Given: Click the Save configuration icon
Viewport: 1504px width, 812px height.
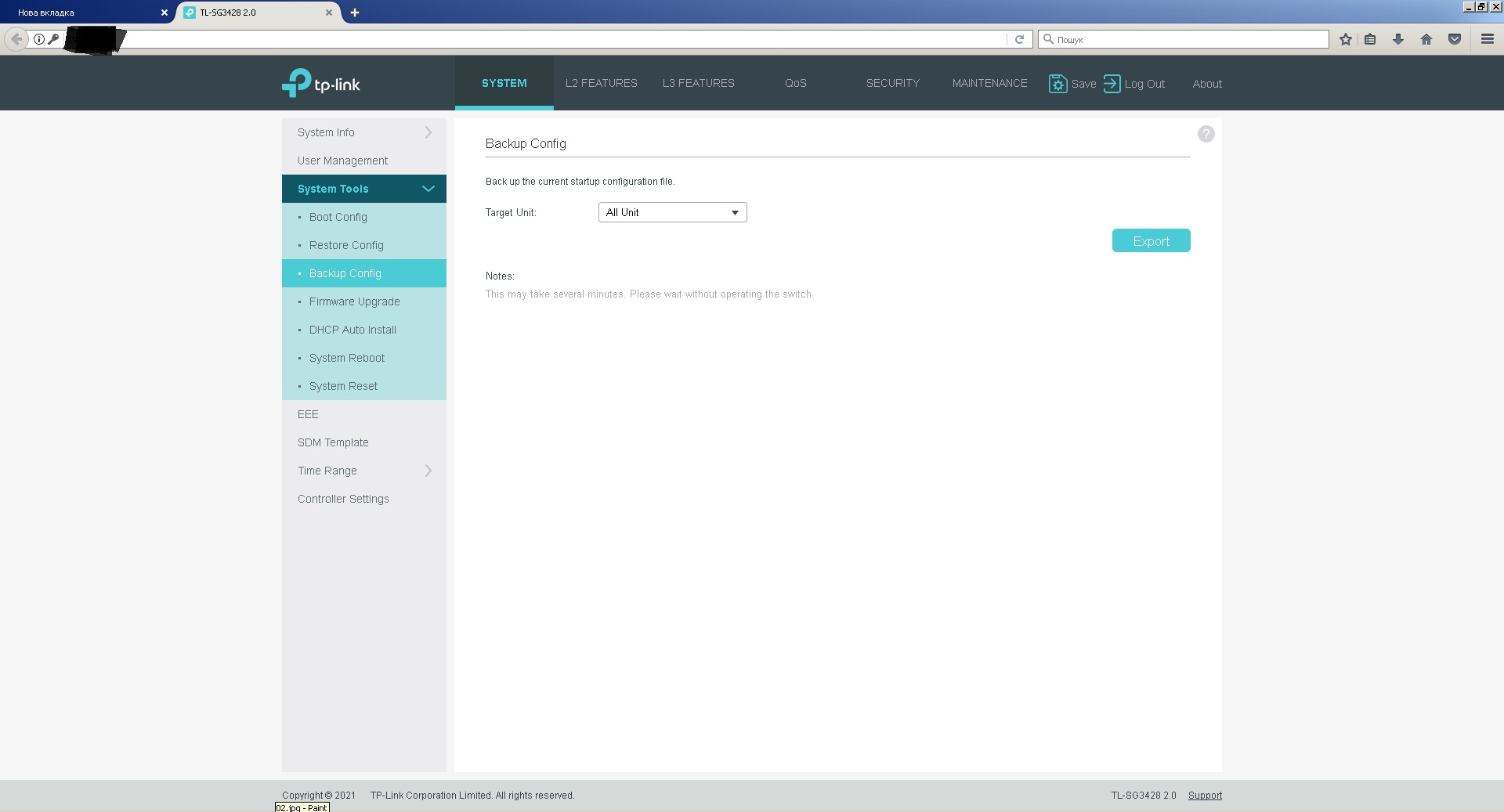Looking at the screenshot, I should [x=1057, y=84].
